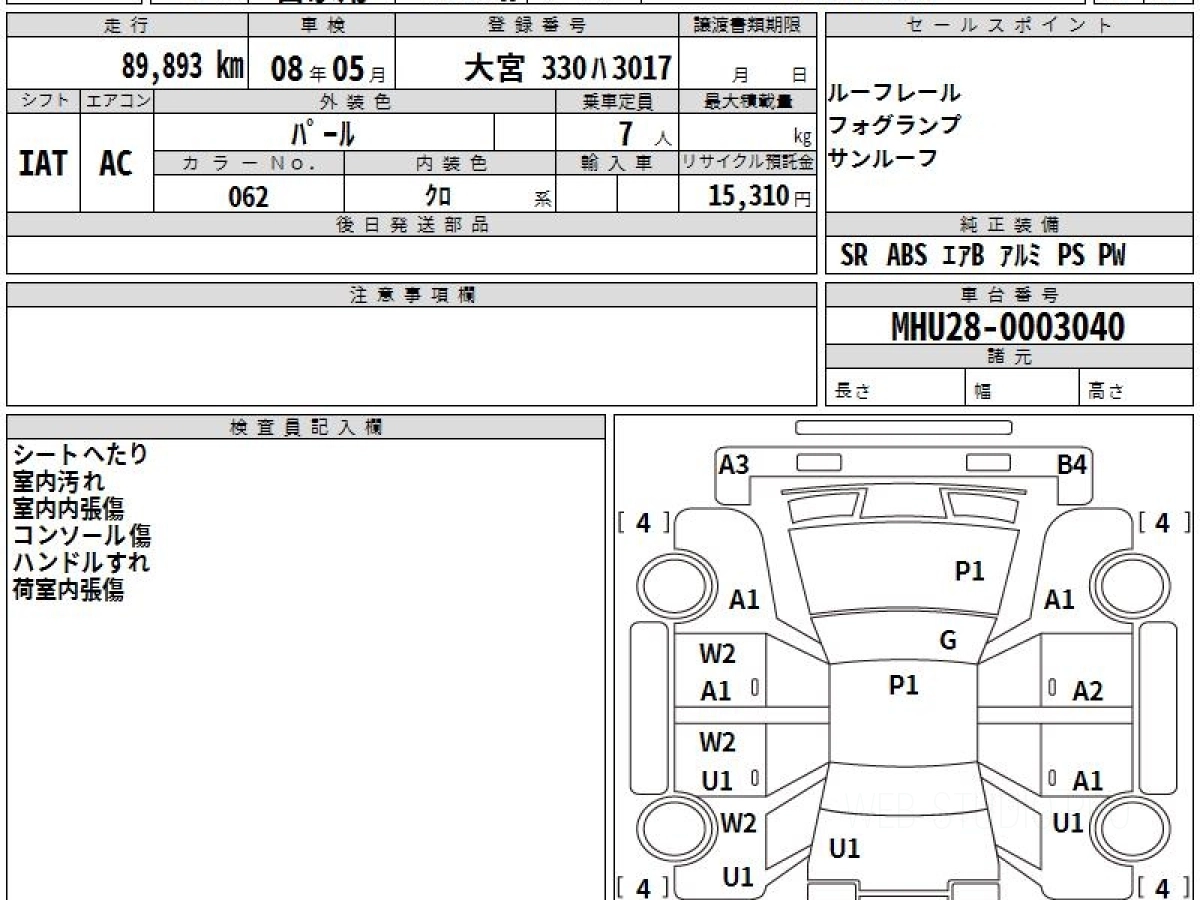The width and height of the screenshot is (1200, 900).
Task: Select the 諸元 heading
Action: point(1009,357)
